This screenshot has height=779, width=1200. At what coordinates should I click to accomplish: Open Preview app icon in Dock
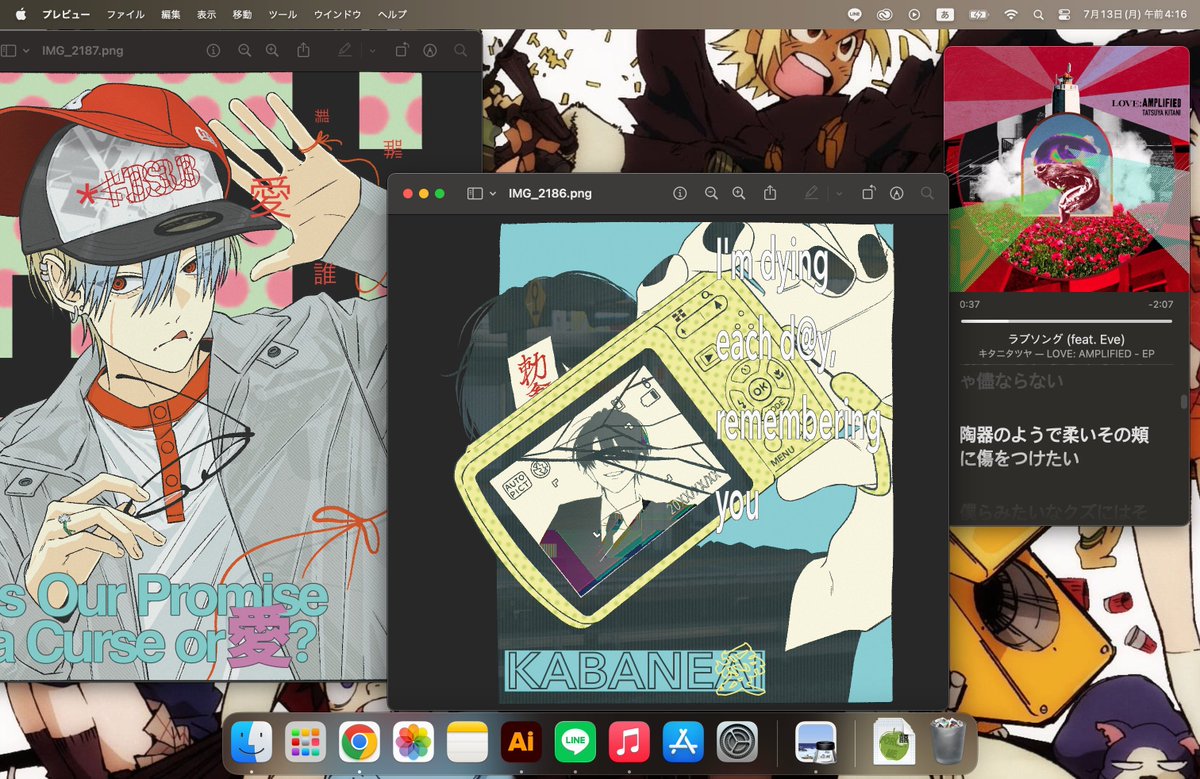click(816, 741)
